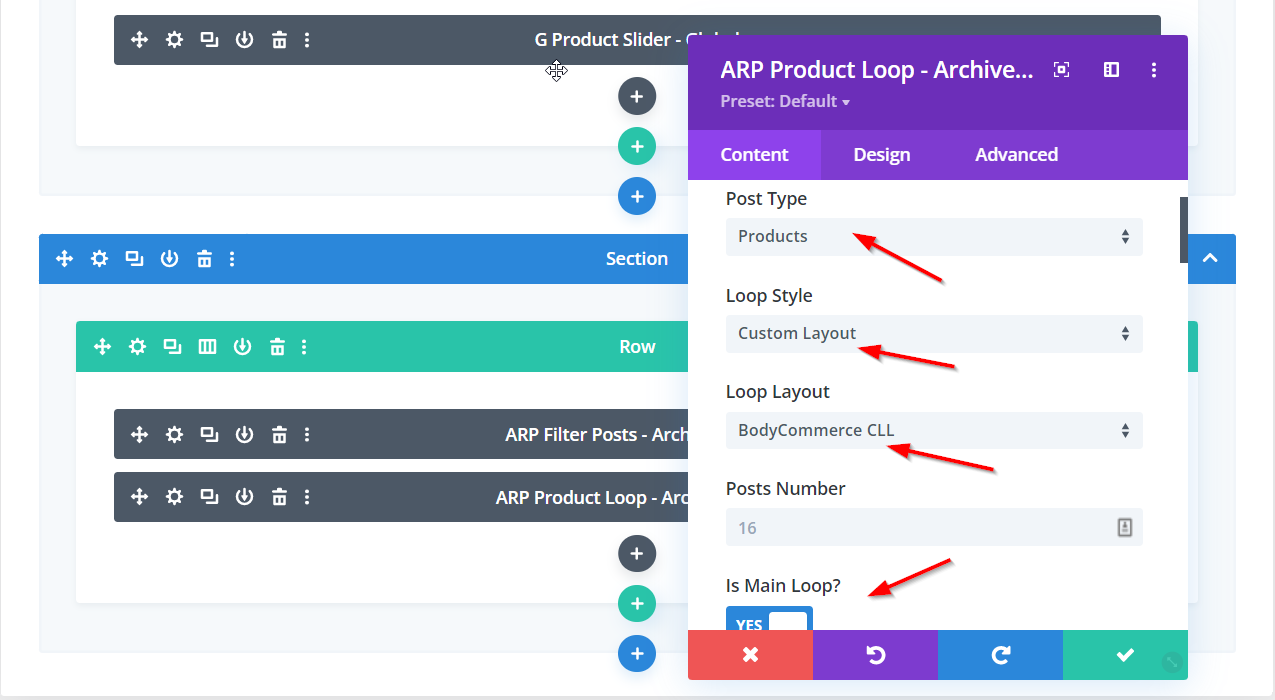Image resolution: width=1275 pixels, height=700 pixels.
Task: Toggle the Is Main Loop switch
Action: point(769,624)
